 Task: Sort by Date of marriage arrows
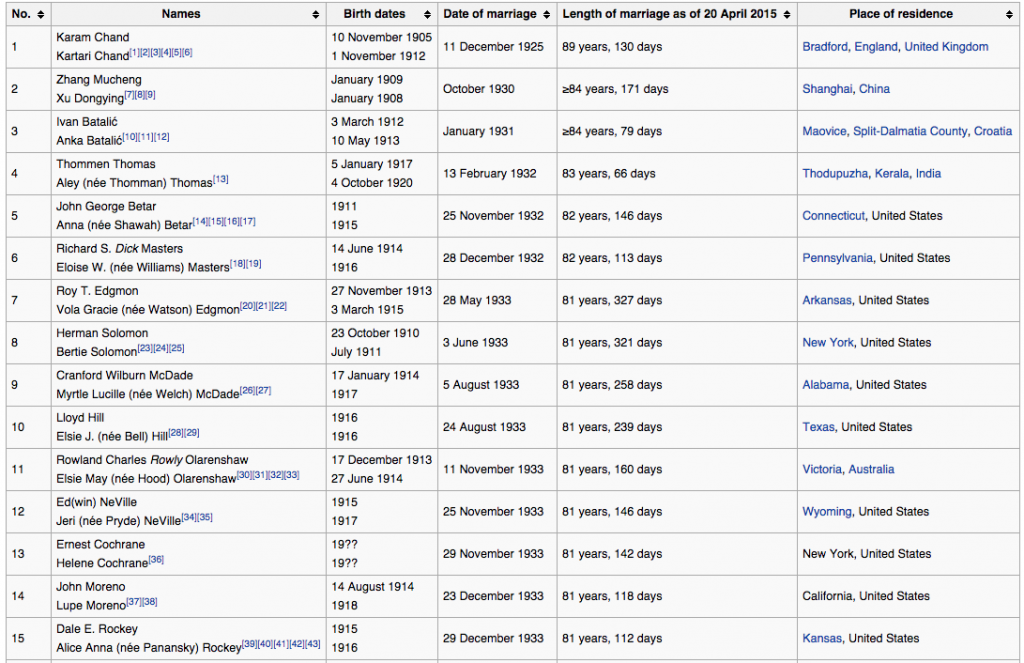547,14
